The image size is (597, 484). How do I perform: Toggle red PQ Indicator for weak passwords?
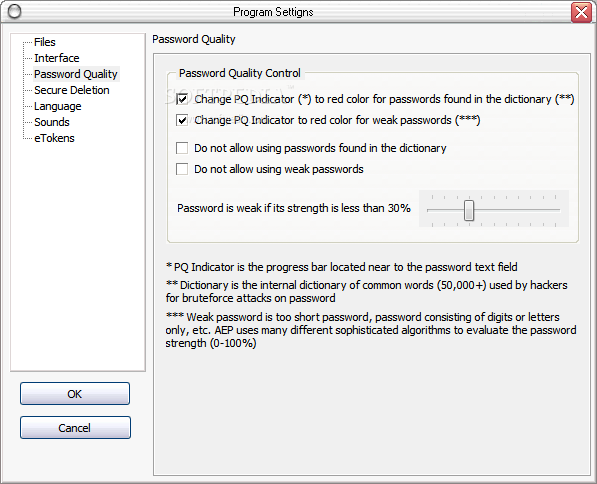(x=182, y=120)
